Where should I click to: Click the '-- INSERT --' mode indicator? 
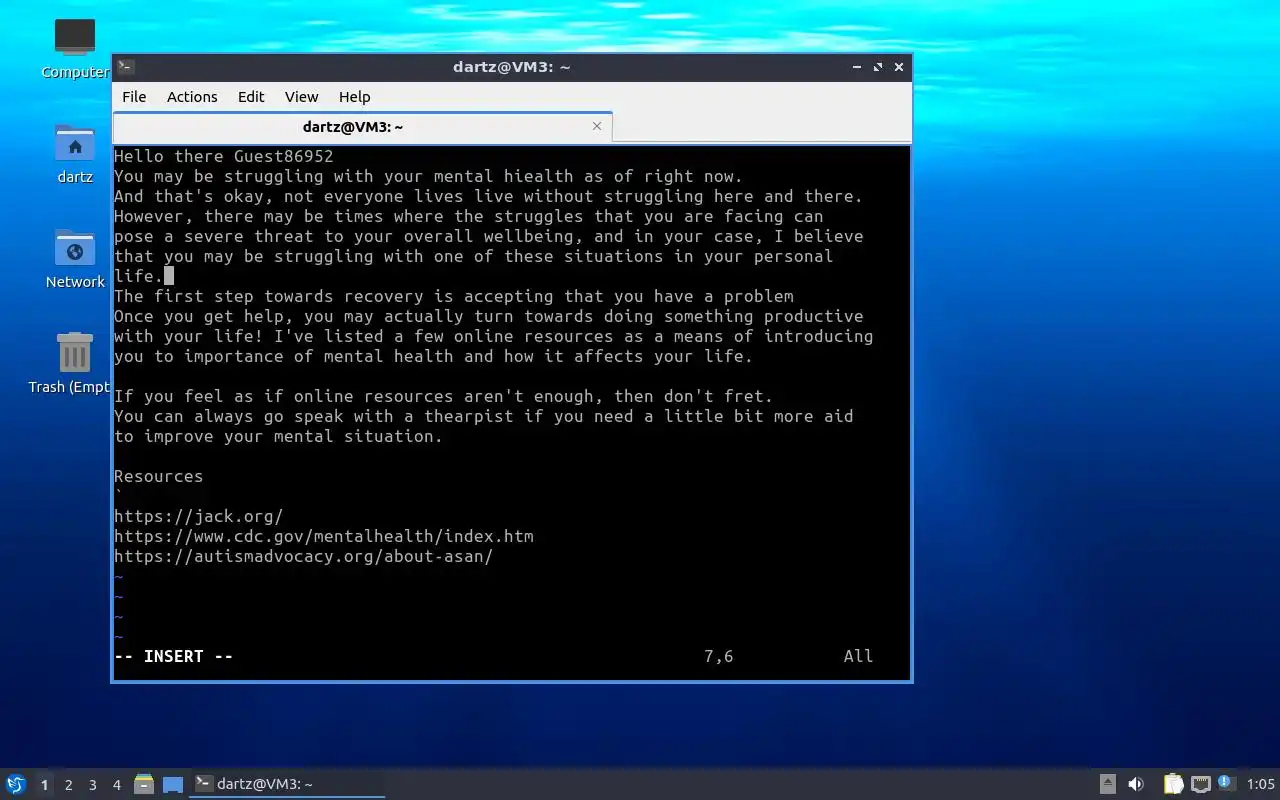(x=173, y=656)
